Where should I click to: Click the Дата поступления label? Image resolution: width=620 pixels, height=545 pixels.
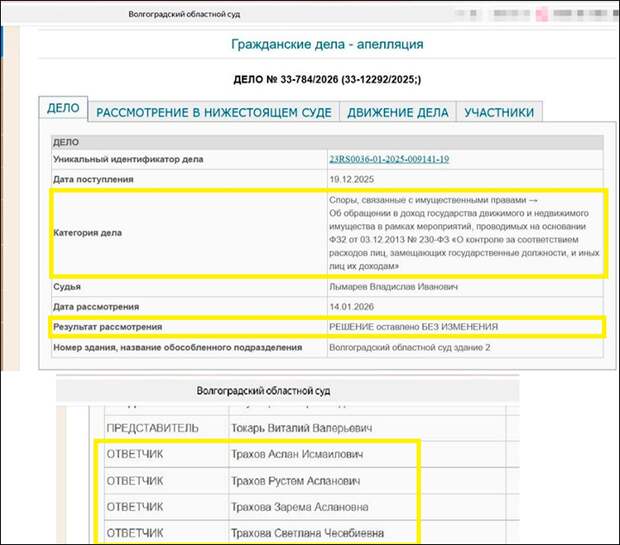[93, 179]
